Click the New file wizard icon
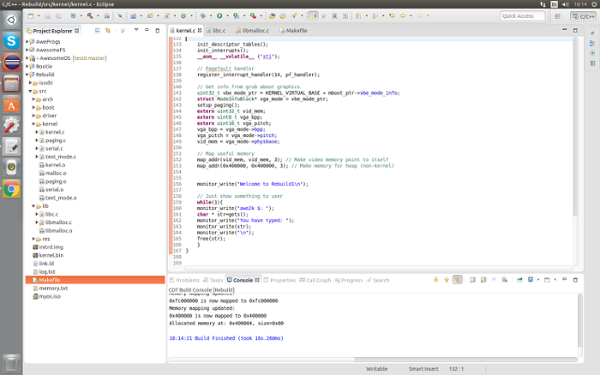The width and height of the screenshot is (600, 375). click(x=31, y=16)
